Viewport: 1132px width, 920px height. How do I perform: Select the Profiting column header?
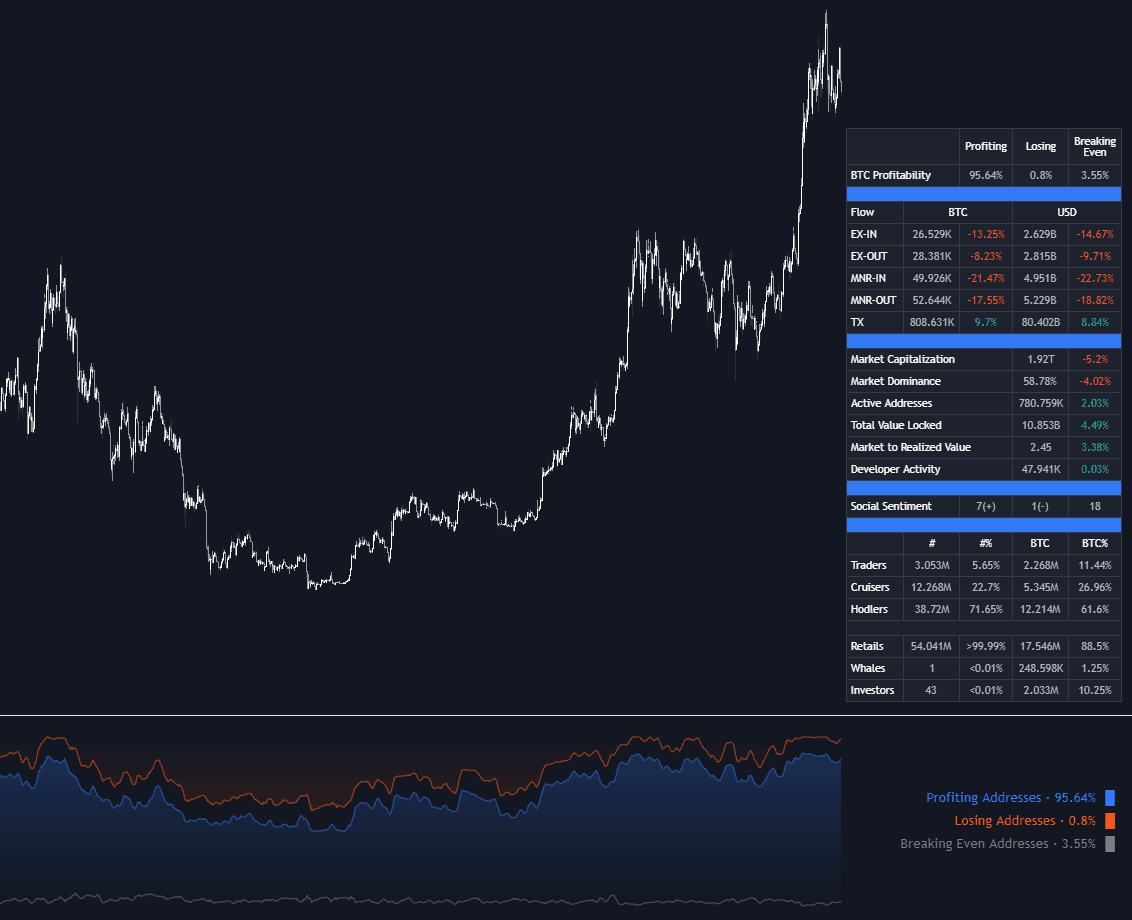[986, 146]
